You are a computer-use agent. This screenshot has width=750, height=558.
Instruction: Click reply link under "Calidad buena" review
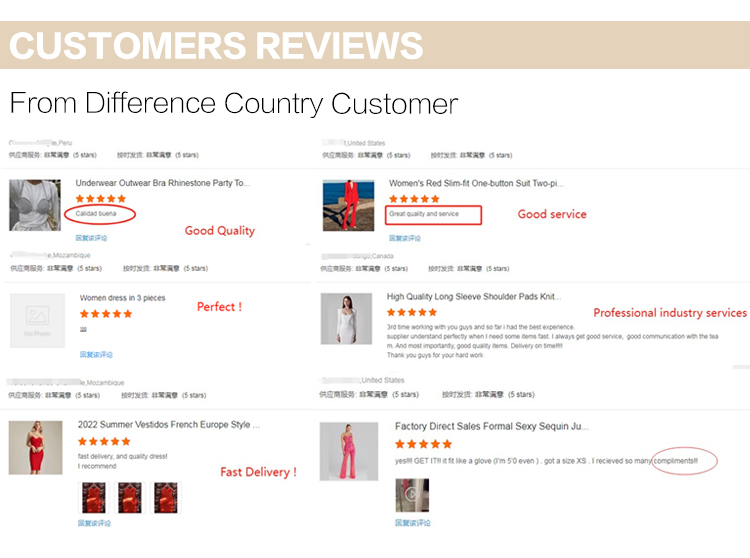[x=91, y=238]
